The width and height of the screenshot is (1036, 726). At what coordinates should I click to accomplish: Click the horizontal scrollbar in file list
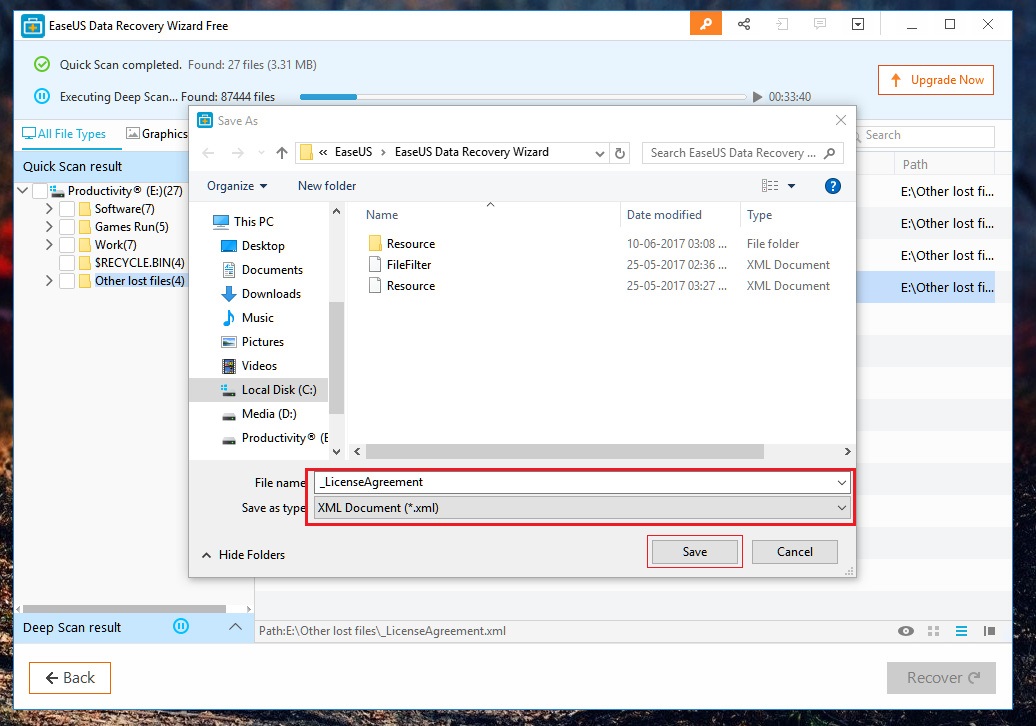(x=565, y=452)
